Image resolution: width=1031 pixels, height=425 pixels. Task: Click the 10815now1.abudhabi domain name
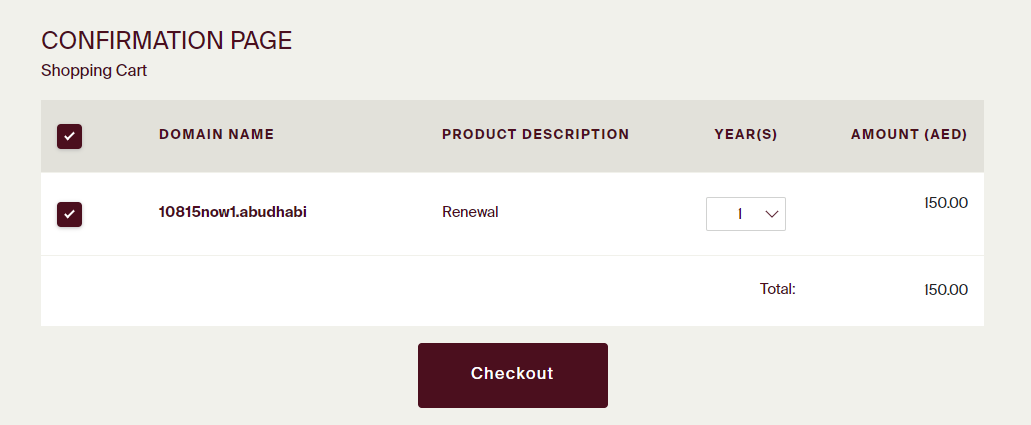click(232, 212)
